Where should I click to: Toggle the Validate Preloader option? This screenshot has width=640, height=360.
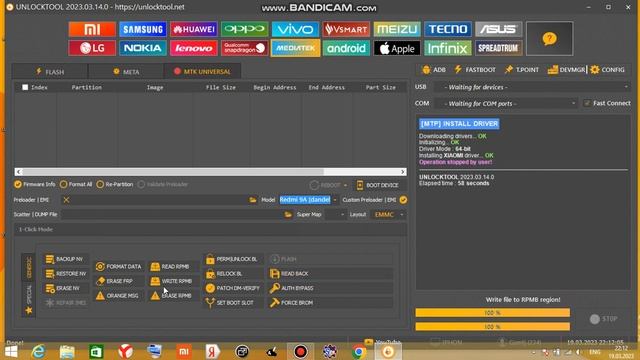tap(162, 184)
